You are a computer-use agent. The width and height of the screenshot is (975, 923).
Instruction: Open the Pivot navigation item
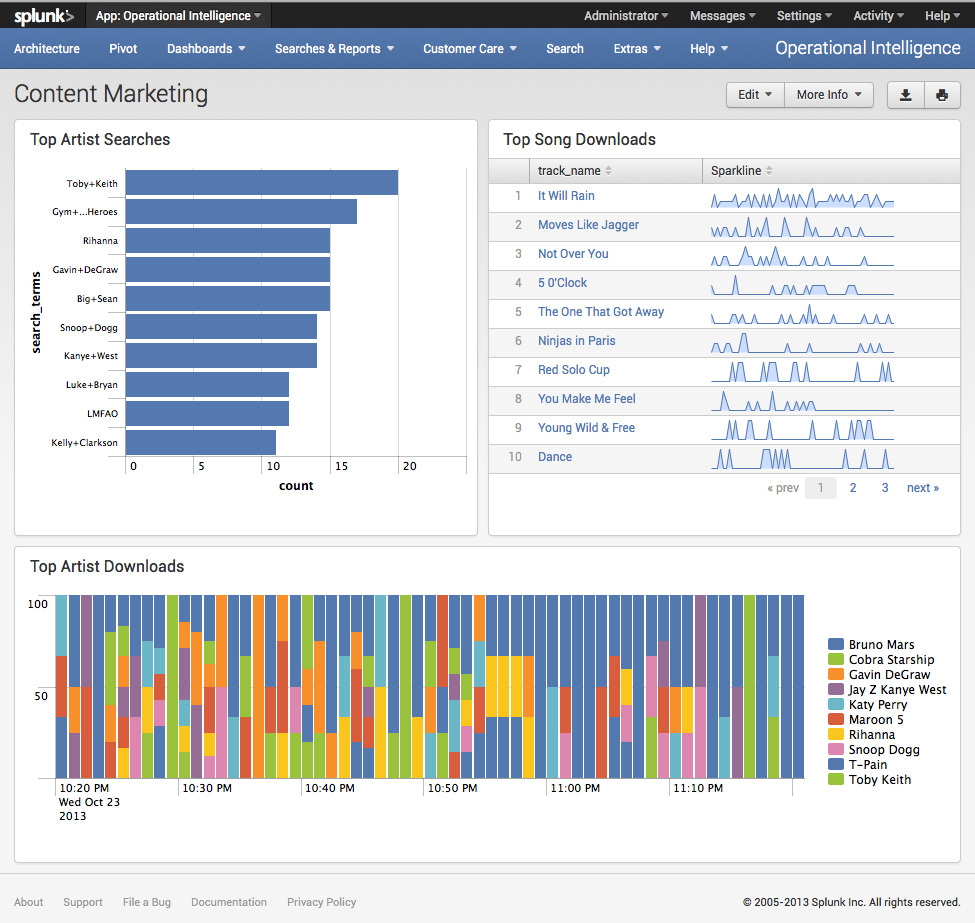tap(123, 49)
